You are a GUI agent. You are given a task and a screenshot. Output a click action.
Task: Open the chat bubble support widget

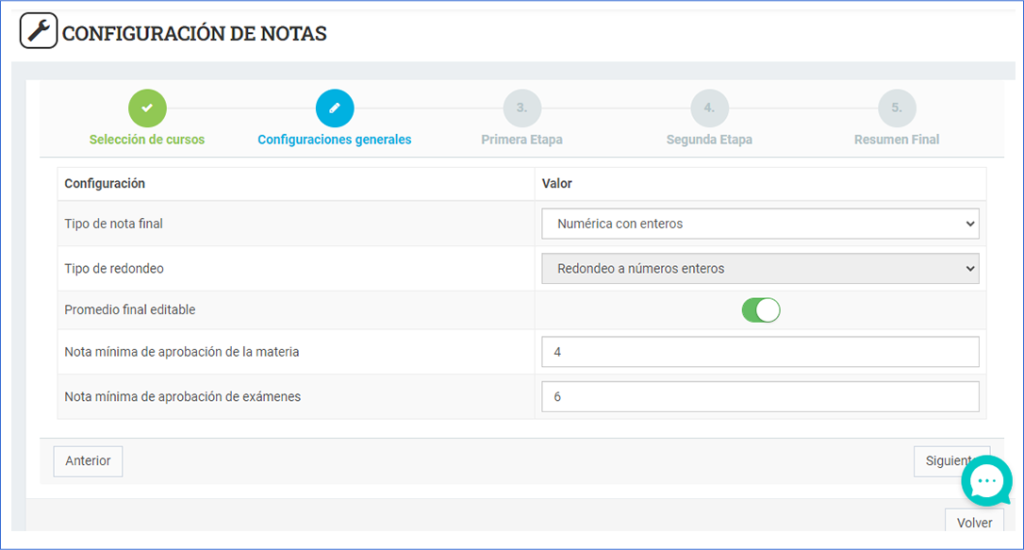(x=986, y=482)
